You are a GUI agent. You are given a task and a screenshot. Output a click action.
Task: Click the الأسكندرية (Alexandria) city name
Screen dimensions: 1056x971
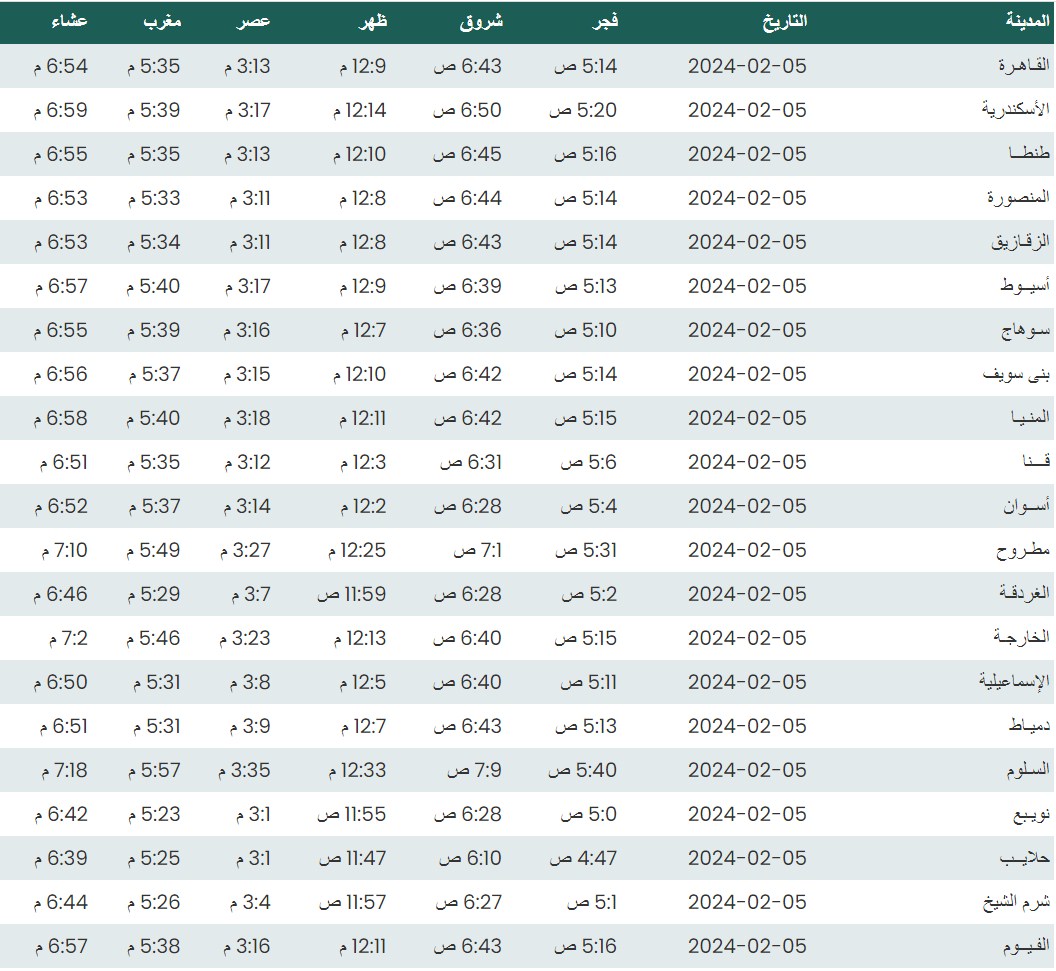coord(1015,110)
